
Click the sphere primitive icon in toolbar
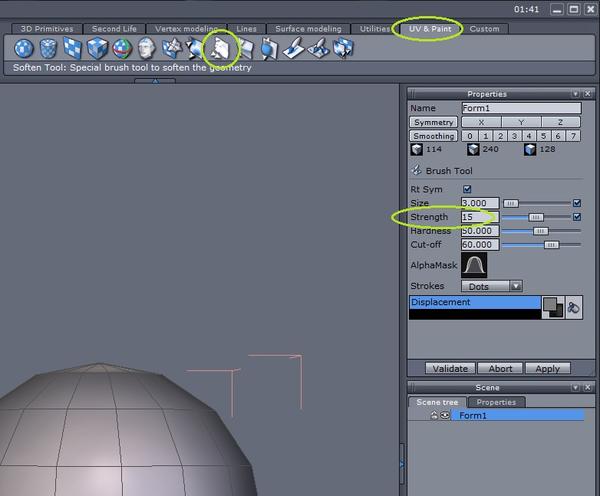[23, 48]
